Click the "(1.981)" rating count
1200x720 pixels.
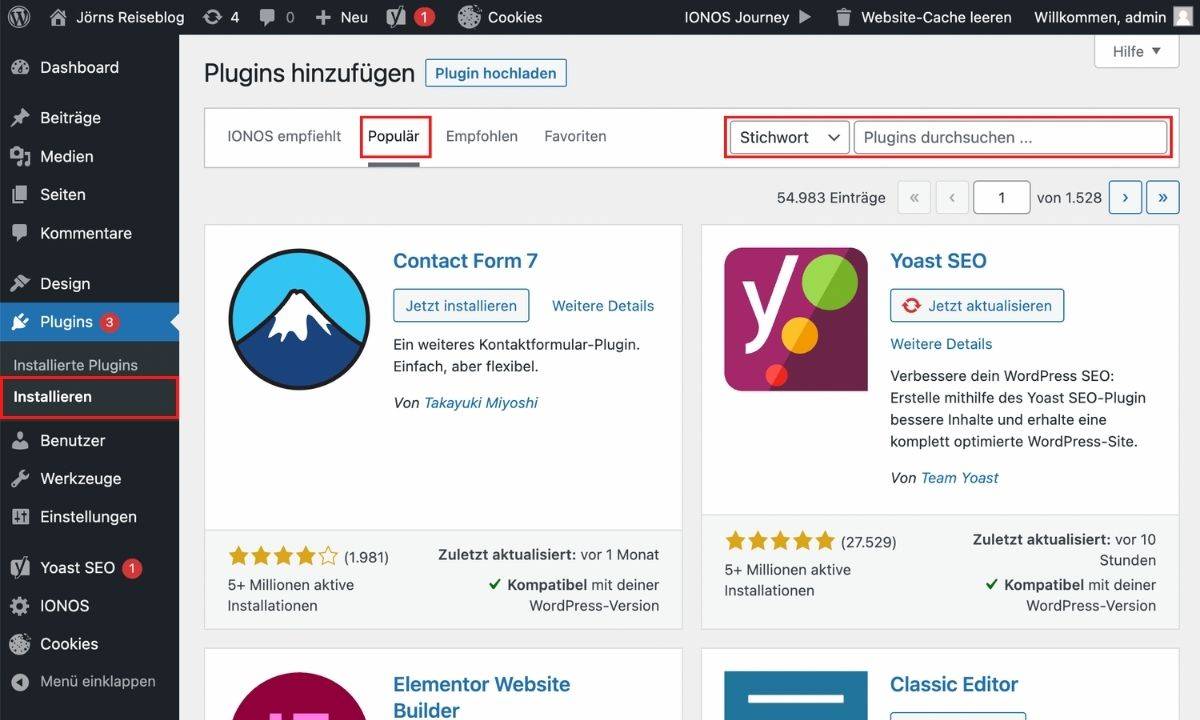tap(366, 557)
